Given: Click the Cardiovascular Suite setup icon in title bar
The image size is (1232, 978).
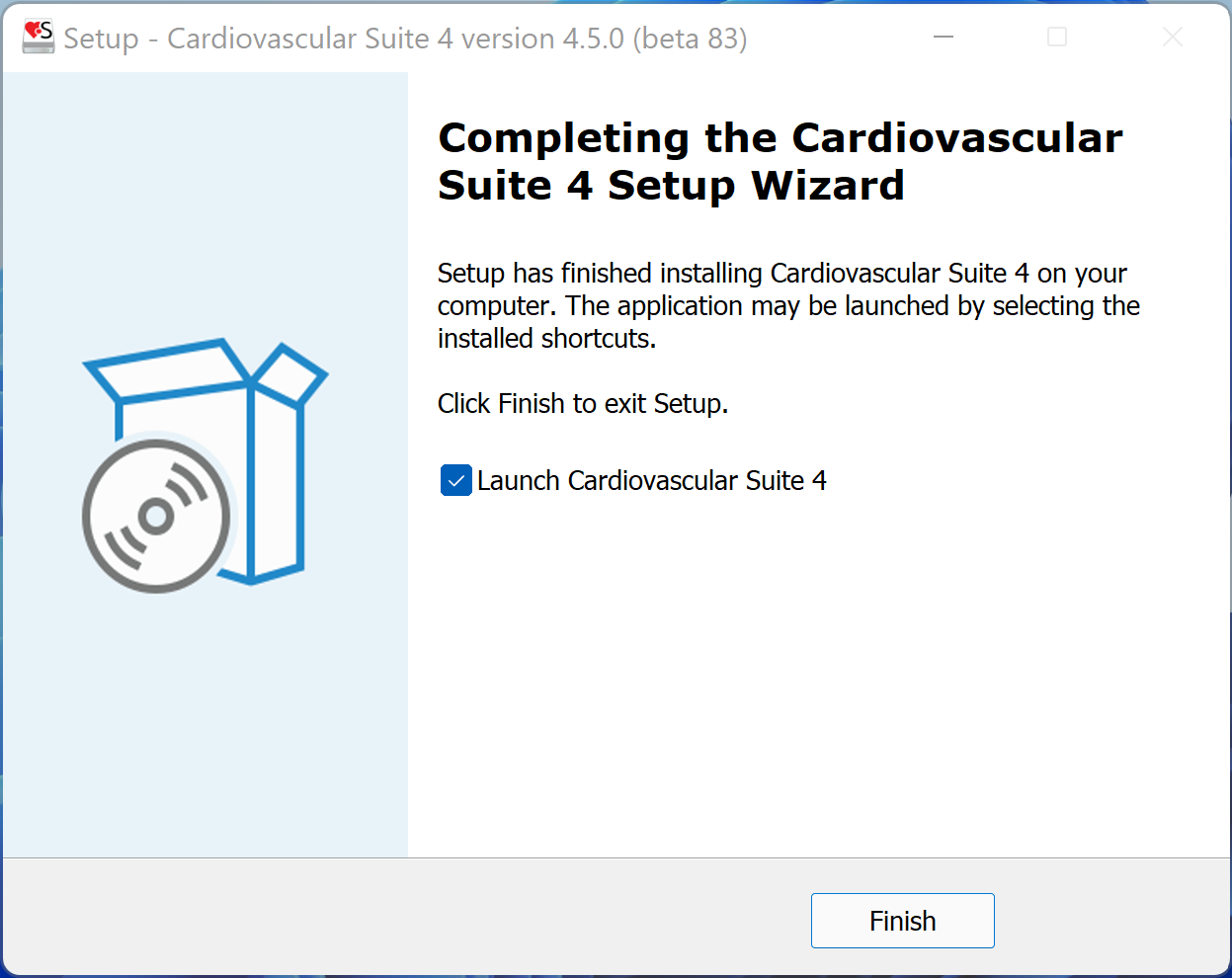Looking at the screenshot, I should click(x=39, y=38).
